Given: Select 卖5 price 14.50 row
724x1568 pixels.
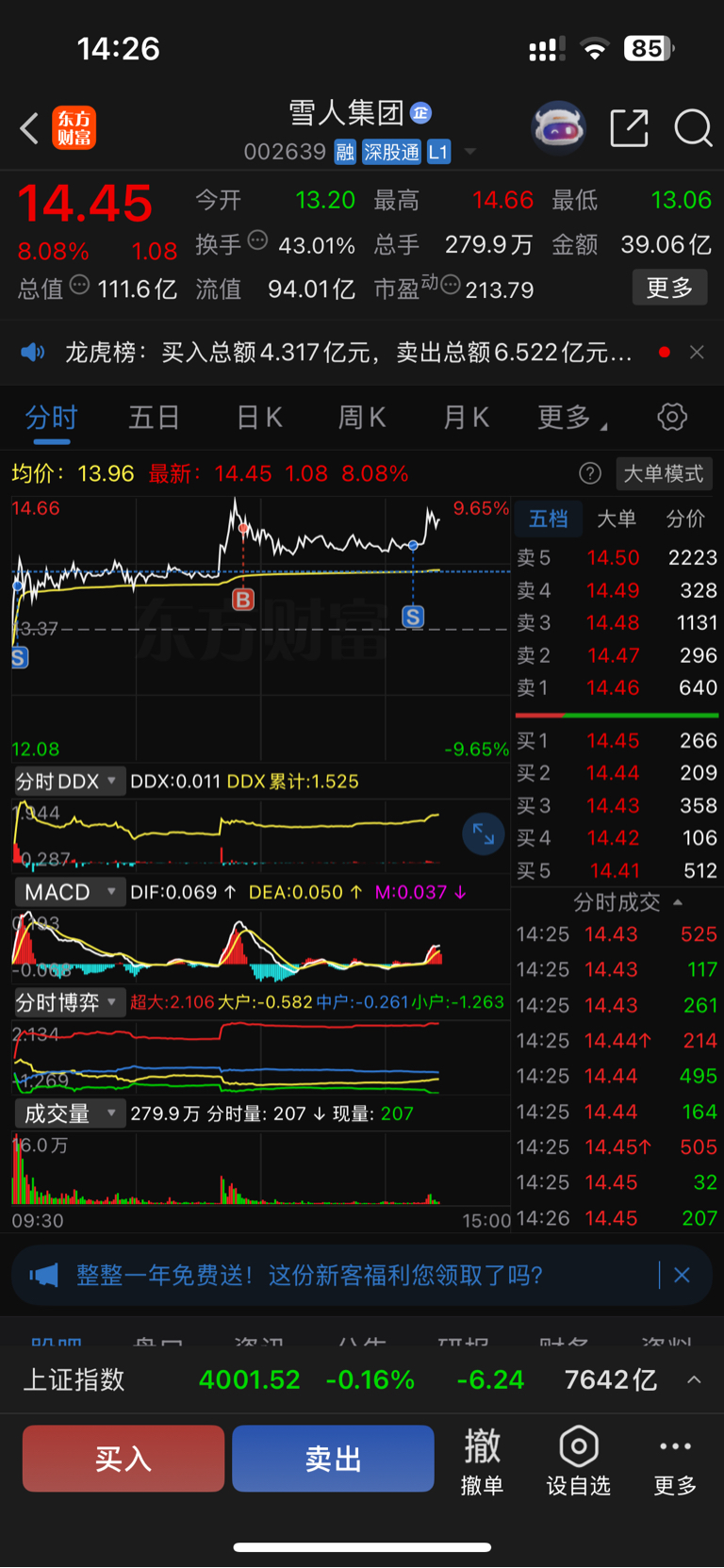Looking at the screenshot, I should [617, 558].
